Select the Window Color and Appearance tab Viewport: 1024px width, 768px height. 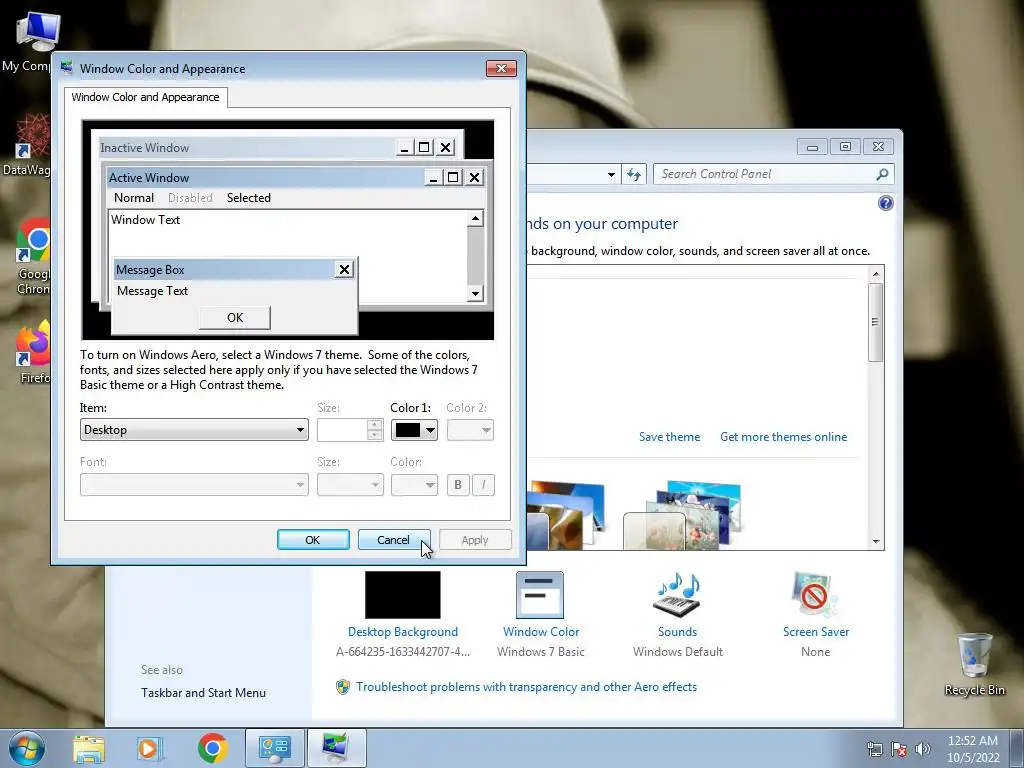(146, 97)
